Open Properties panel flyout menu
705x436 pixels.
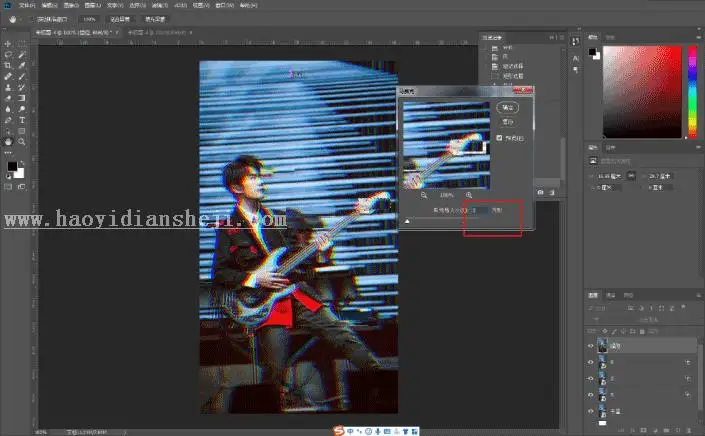click(x=698, y=147)
